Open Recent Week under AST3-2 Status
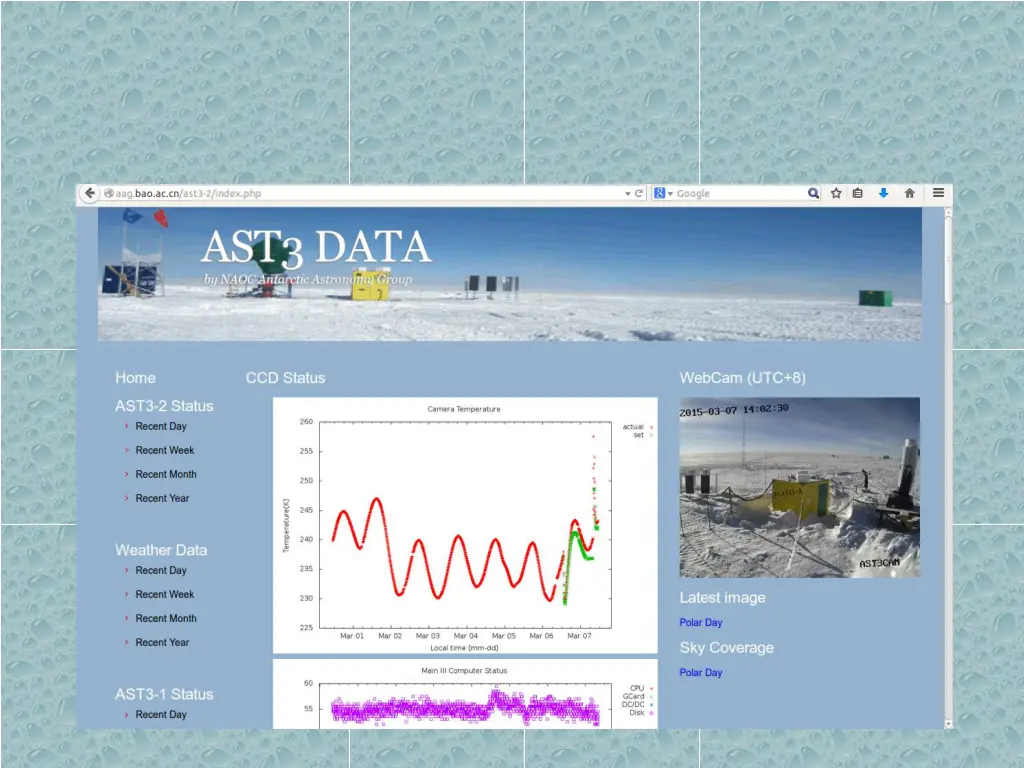 pyautogui.click(x=165, y=451)
